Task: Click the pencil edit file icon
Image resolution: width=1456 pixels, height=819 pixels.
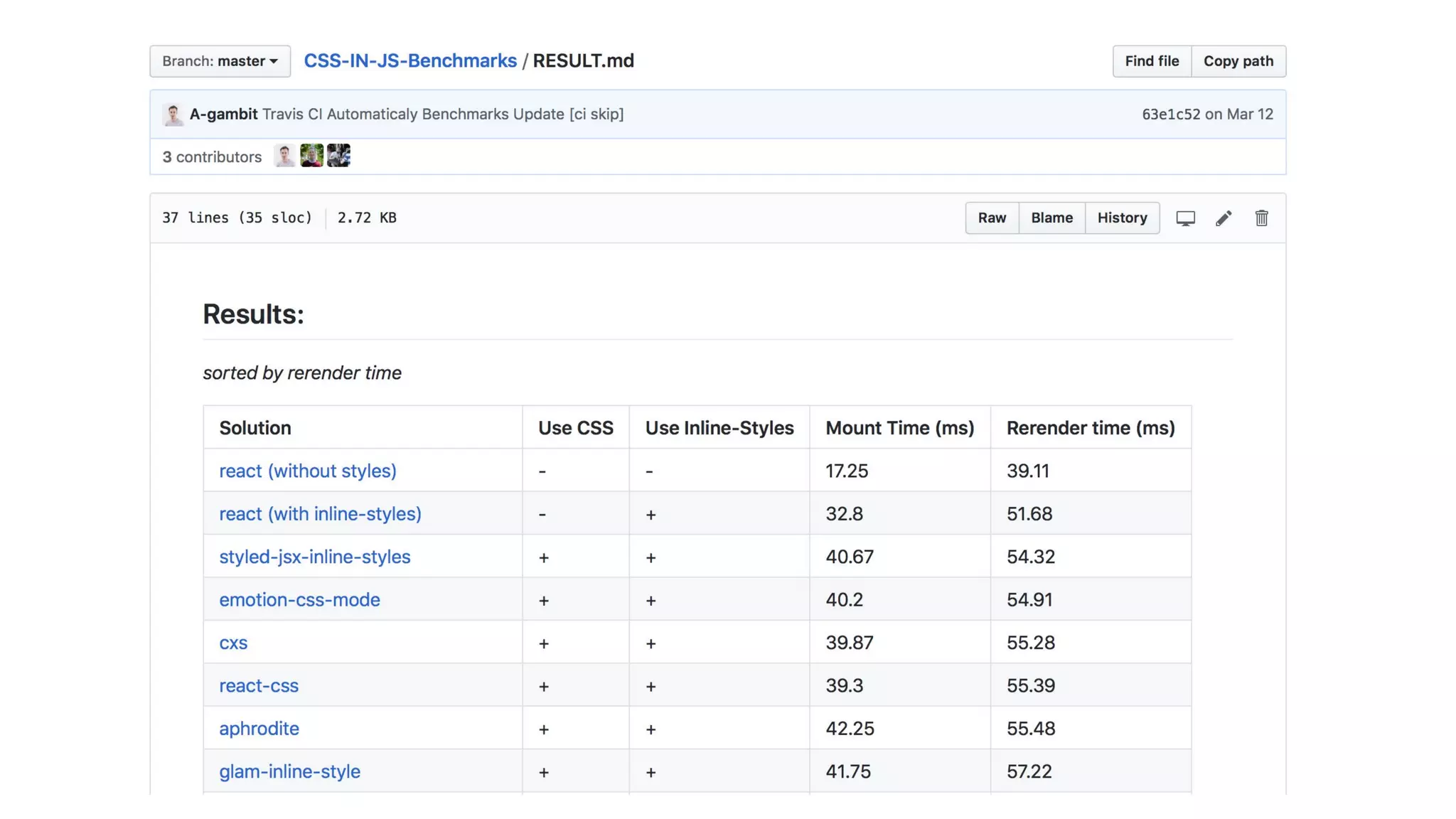Action: [x=1224, y=218]
